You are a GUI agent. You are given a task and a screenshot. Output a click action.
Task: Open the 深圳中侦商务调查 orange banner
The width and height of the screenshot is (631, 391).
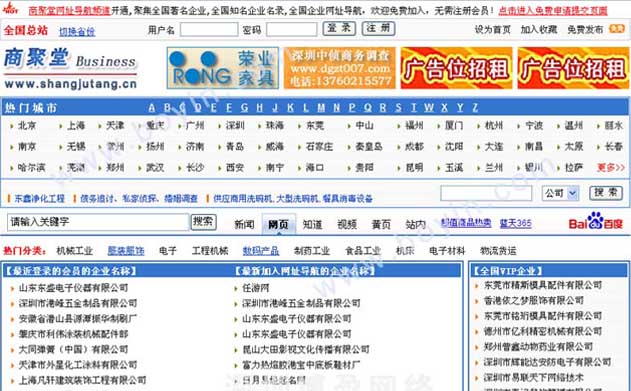click(x=340, y=68)
